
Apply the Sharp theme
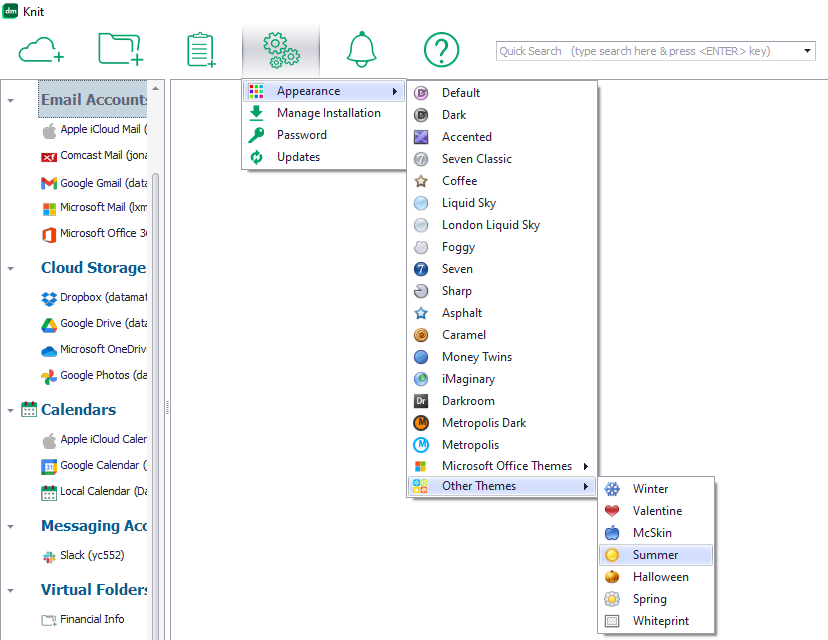coord(501,291)
